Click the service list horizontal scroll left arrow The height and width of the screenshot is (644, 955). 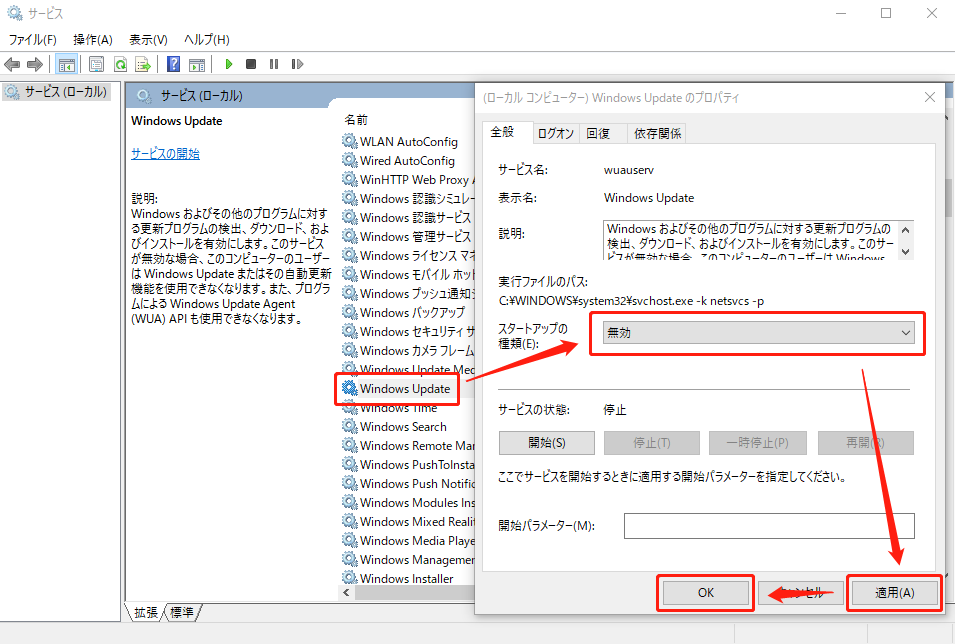pyautogui.click(x=346, y=592)
